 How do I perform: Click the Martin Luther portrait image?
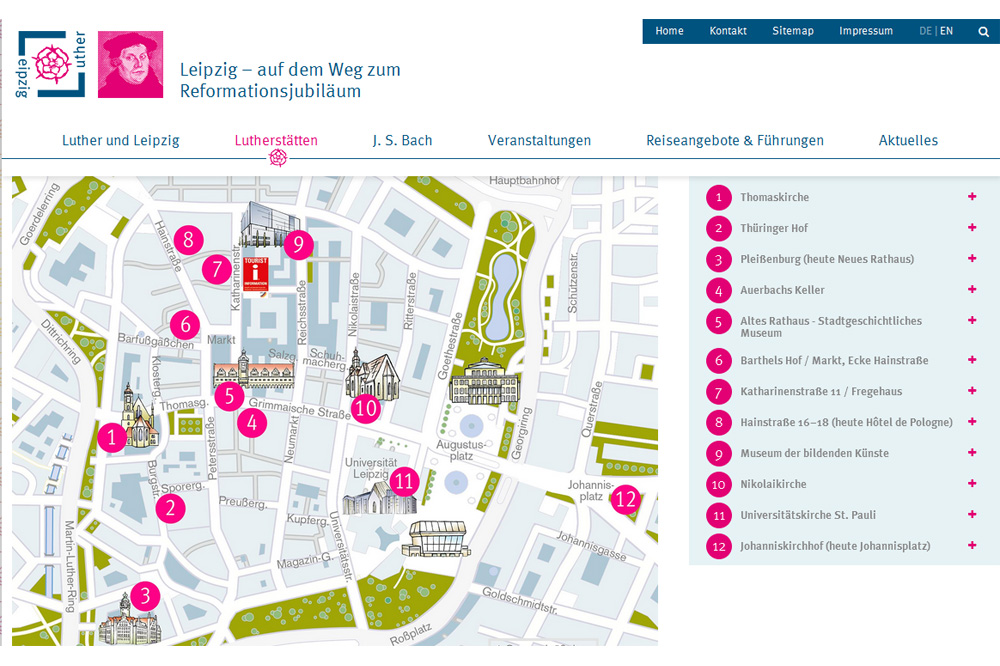[x=130, y=64]
